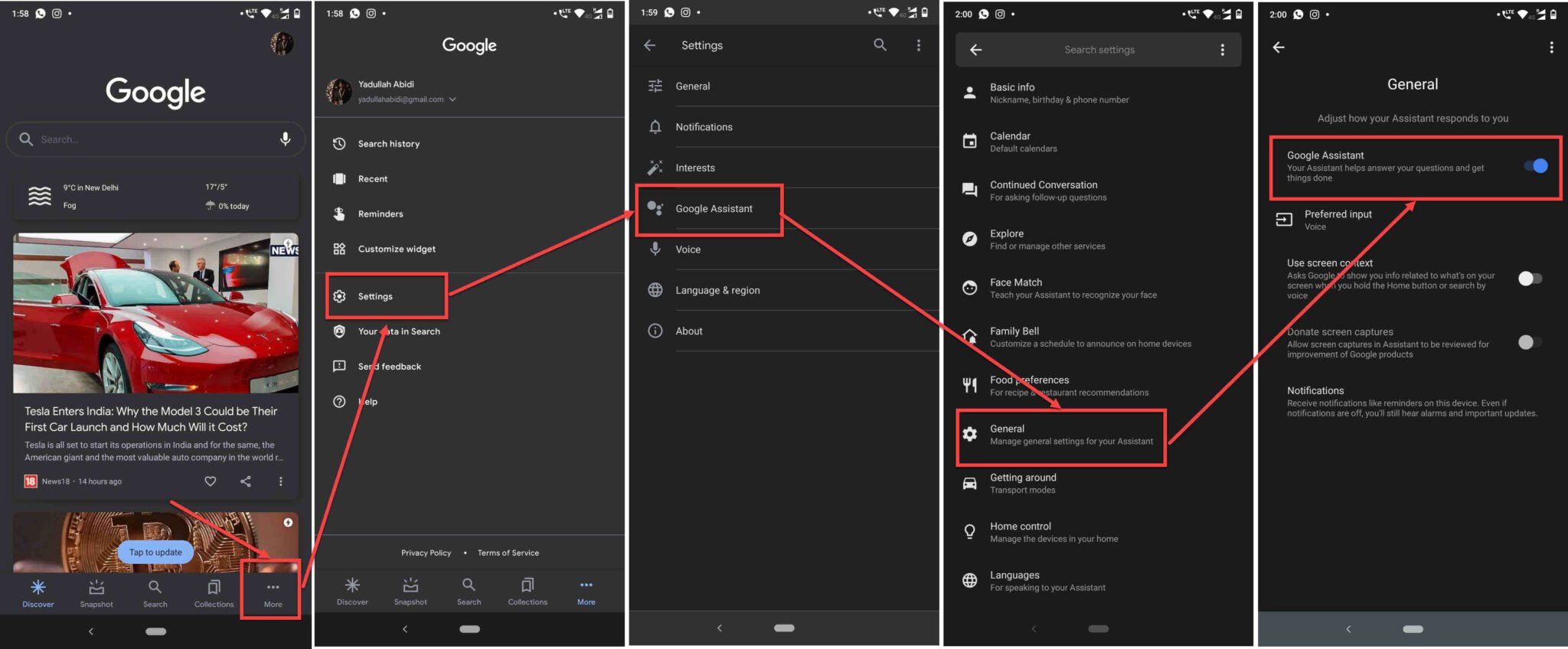Open the Discover tab on second screen
1568x649 pixels.
(x=352, y=592)
